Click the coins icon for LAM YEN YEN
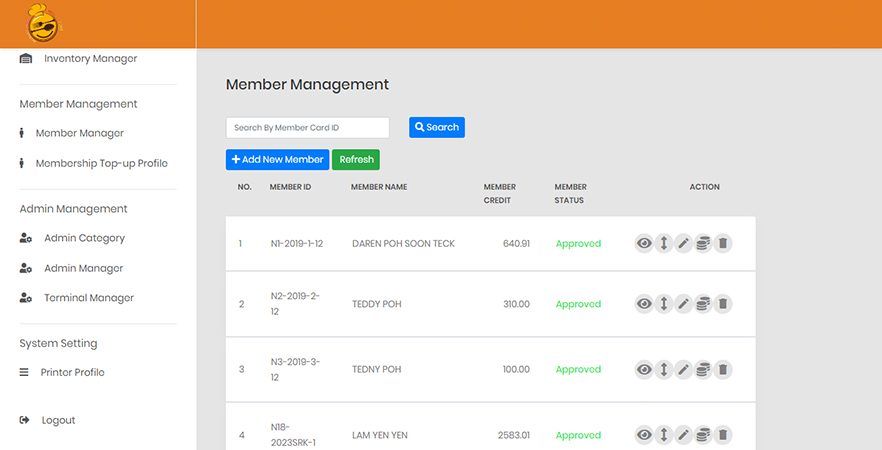 coord(703,435)
